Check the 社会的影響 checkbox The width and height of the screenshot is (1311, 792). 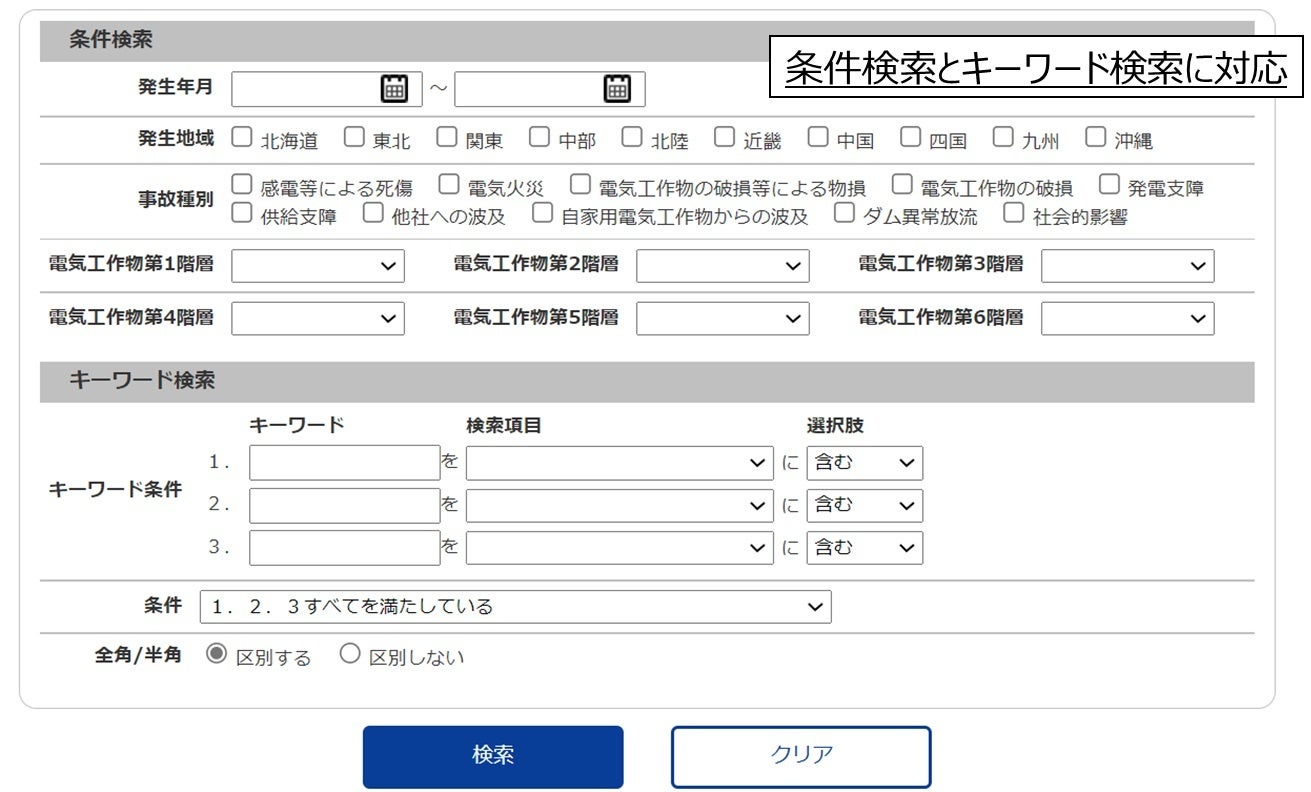point(1013,212)
